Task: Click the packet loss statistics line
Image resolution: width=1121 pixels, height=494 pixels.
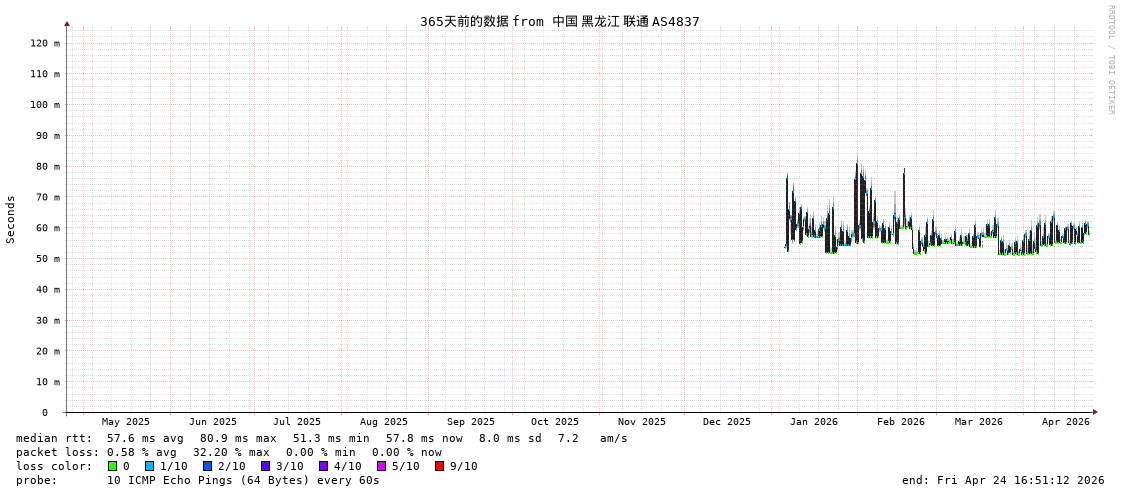Action: tap(228, 452)
